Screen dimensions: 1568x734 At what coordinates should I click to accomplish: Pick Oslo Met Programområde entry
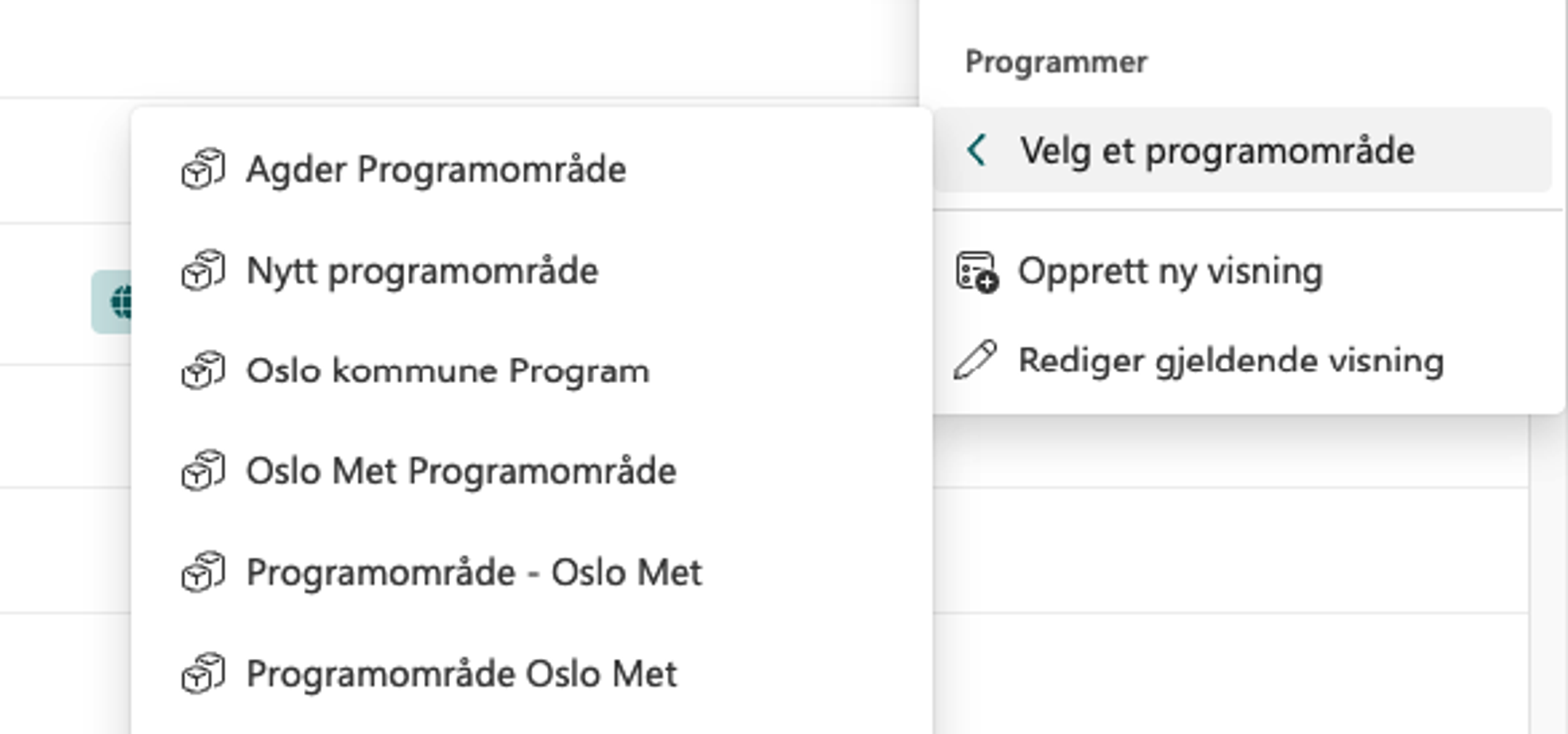click(x=461, y=471)
